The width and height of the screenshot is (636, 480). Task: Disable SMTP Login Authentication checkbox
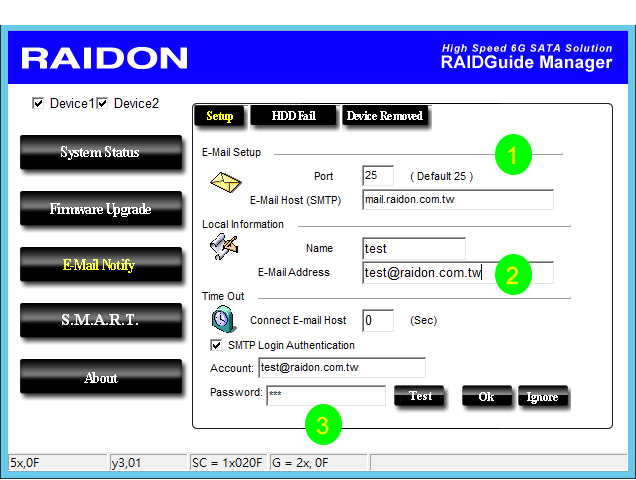coord(217,345)
